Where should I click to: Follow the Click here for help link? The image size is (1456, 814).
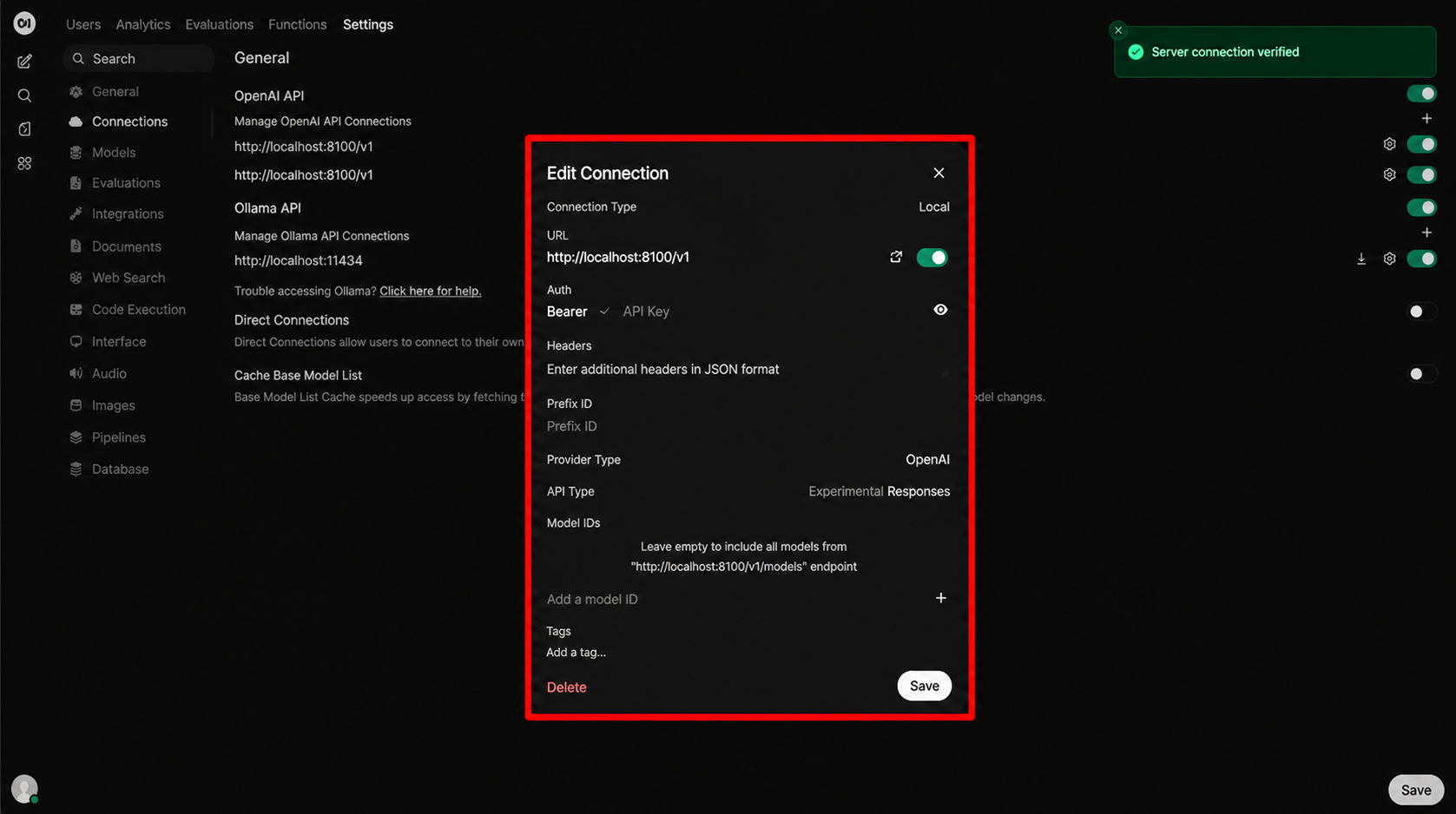pyautogui.click(x=430, y=291)
